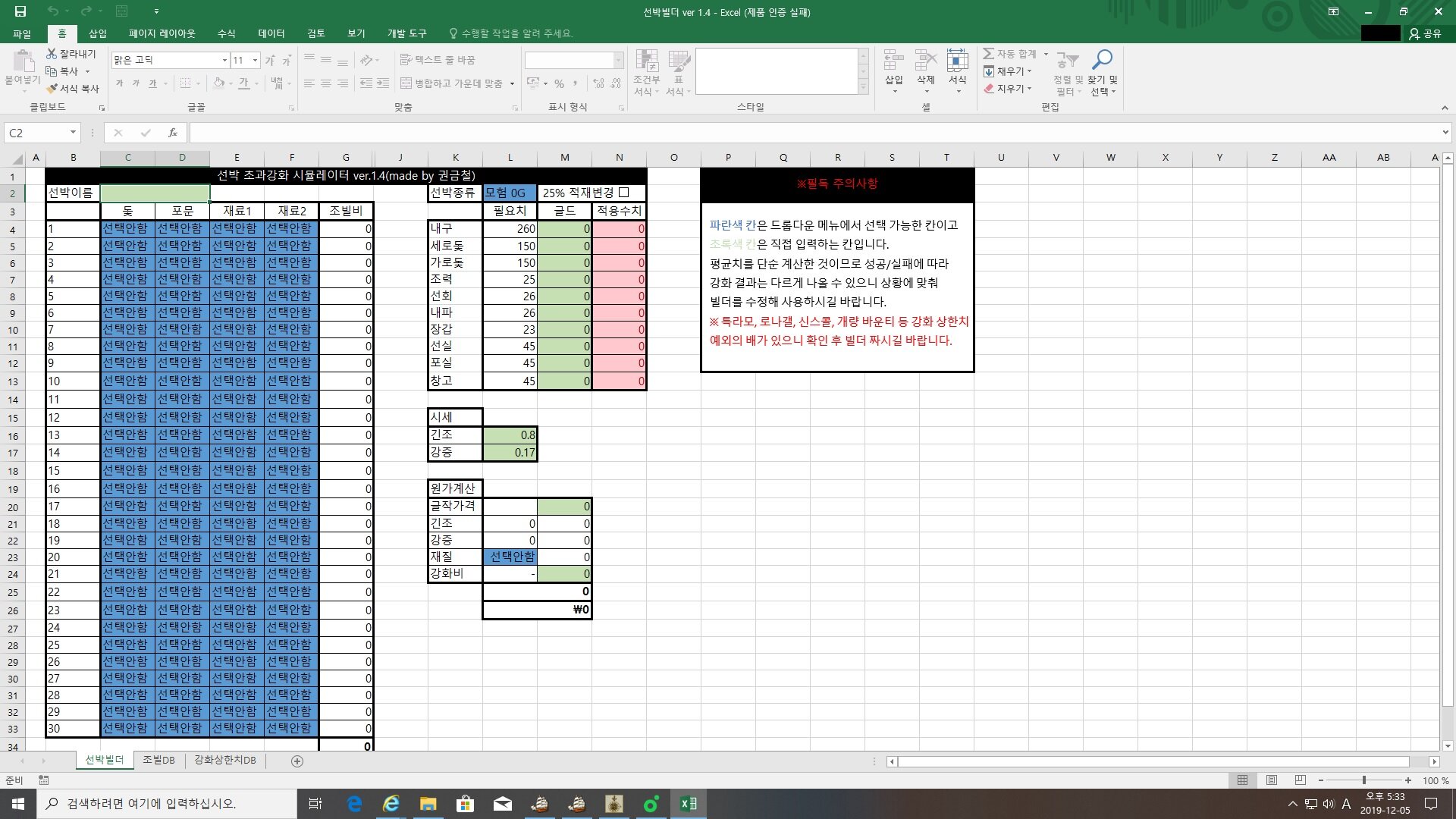Click the Tell me (수행할 작업을 알려 주세요) box
The width and height of the screenshot is (1456, 819).
[512, 33]
